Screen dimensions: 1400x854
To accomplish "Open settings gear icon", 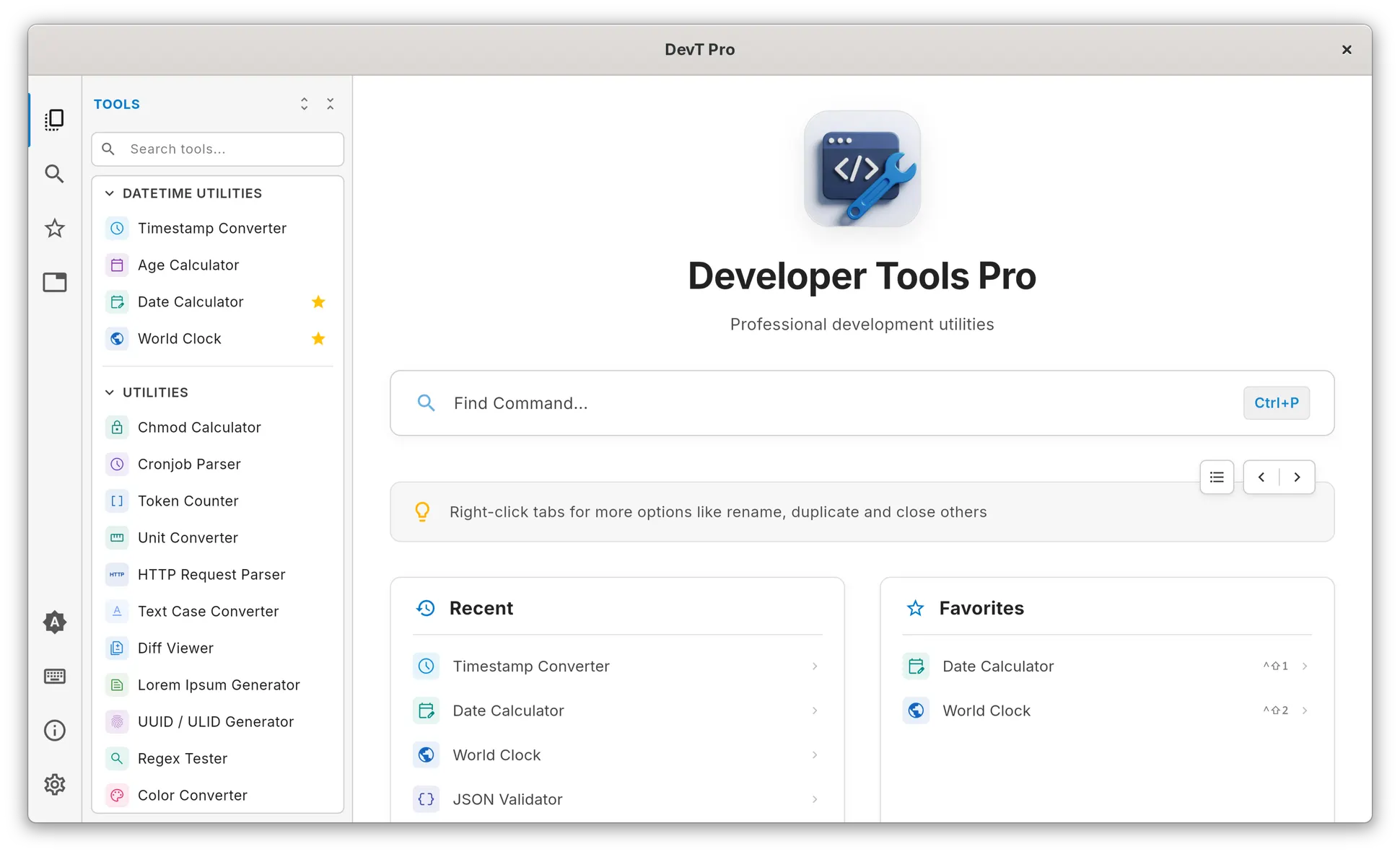I will [x=55, y=784].
